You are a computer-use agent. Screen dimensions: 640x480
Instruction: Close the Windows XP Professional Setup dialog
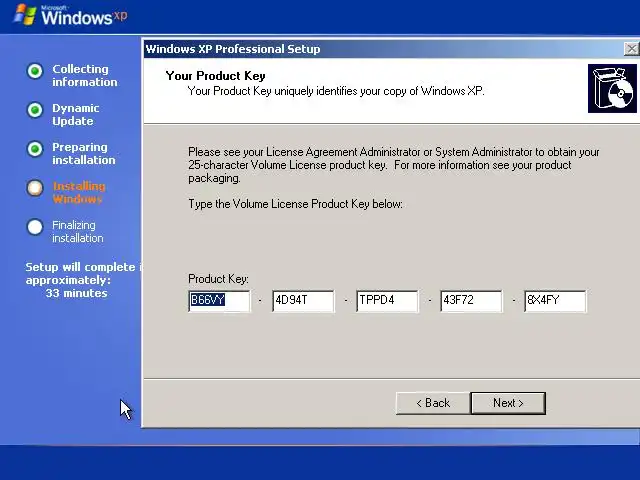pyautogui.click(x=631, y=49)
